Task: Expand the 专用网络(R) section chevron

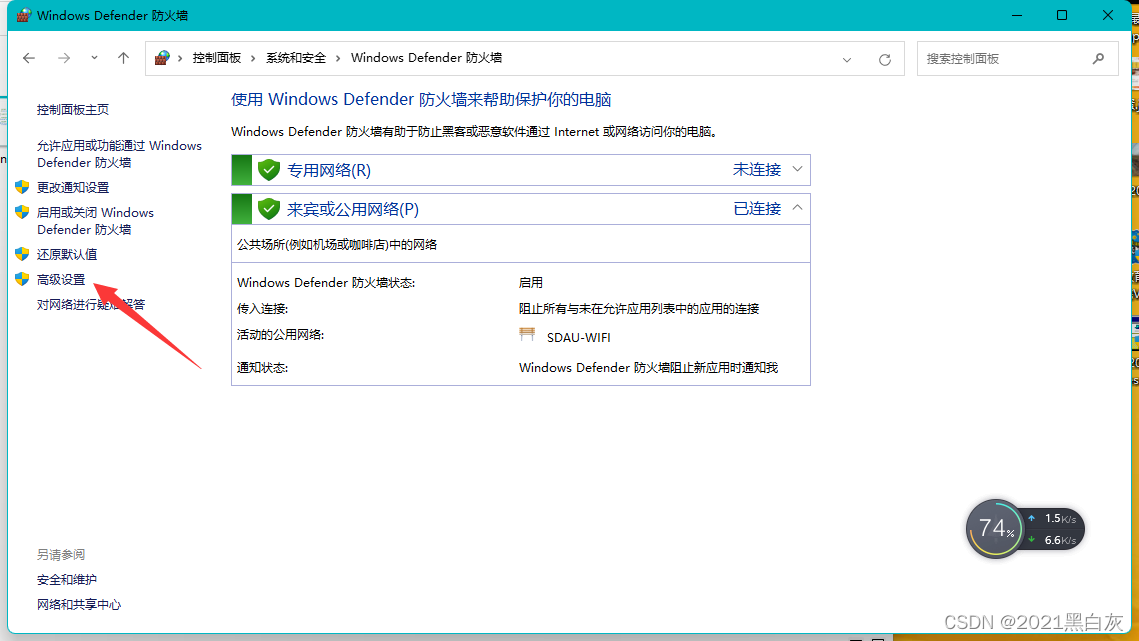Action: pos(798,169)
